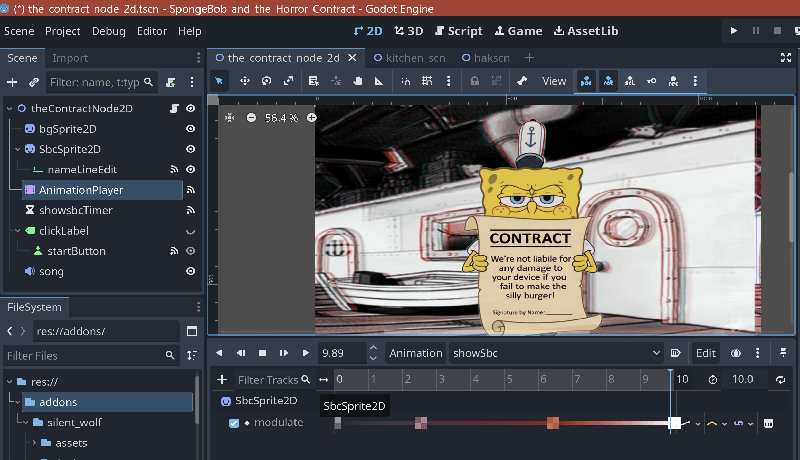Expand the assets folder

point(34,443)
